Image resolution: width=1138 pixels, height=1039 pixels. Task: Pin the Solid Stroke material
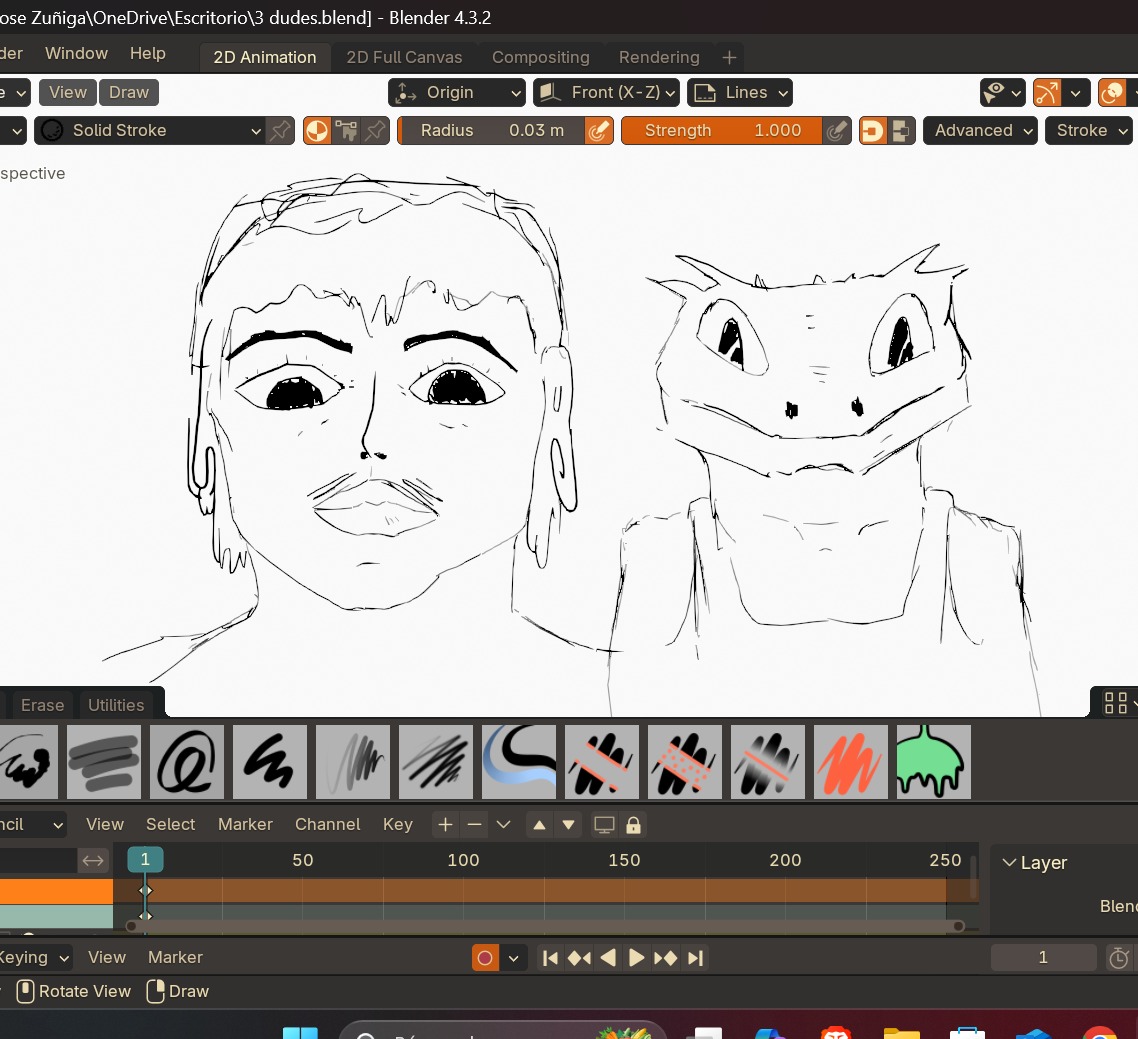280,131
